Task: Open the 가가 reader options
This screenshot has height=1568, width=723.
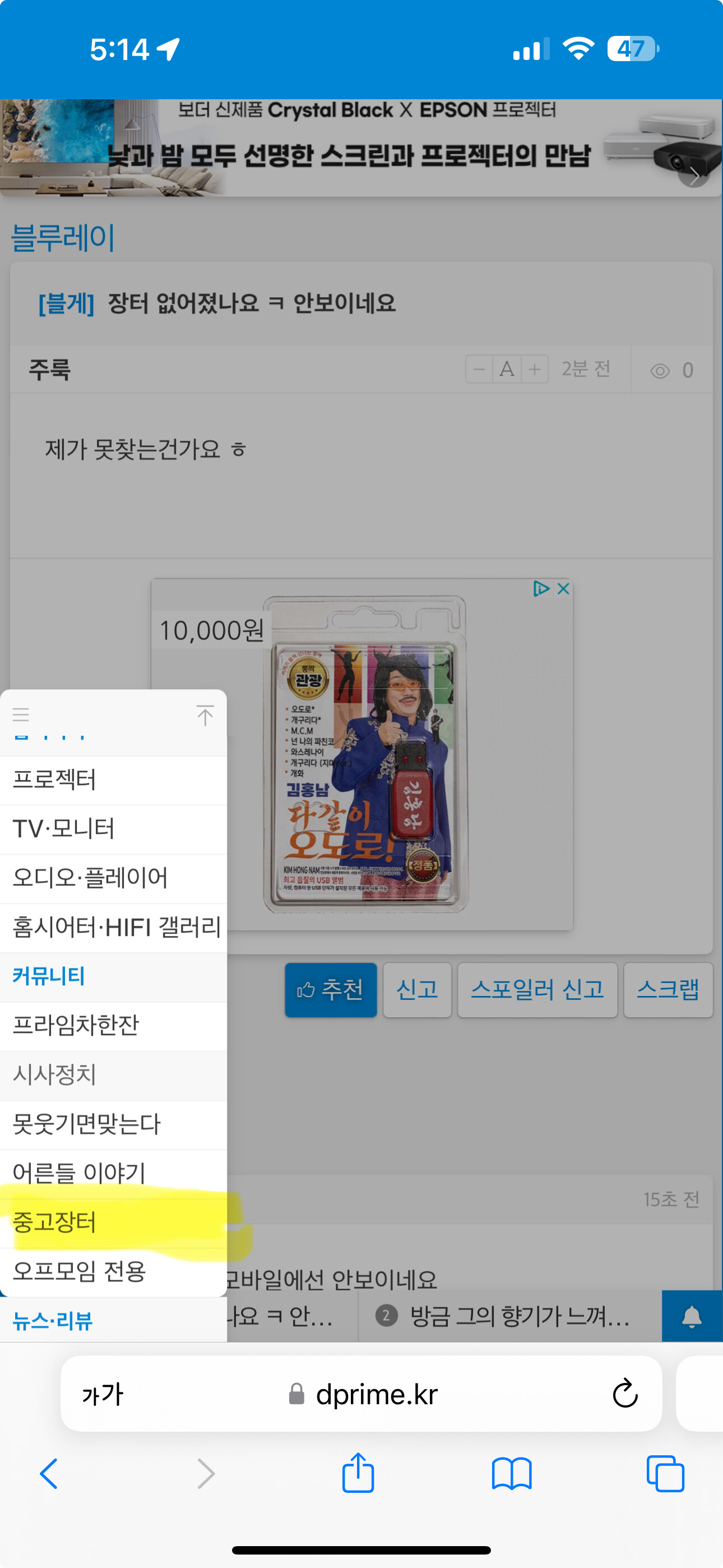Action: (x=103, y=1394)
